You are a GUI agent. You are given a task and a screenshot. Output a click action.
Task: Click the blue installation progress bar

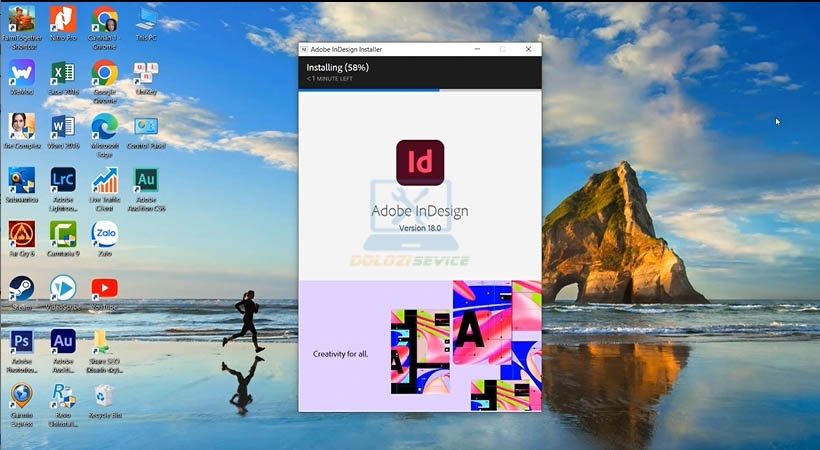369,90
